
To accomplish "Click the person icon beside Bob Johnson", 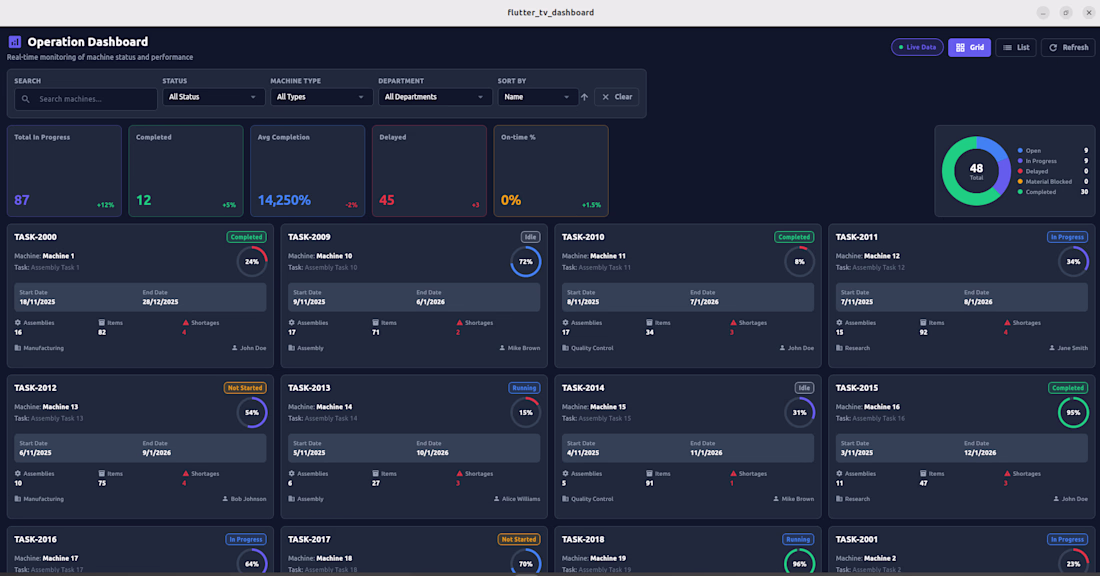I will pyautogui.click(x=225, y=499).
